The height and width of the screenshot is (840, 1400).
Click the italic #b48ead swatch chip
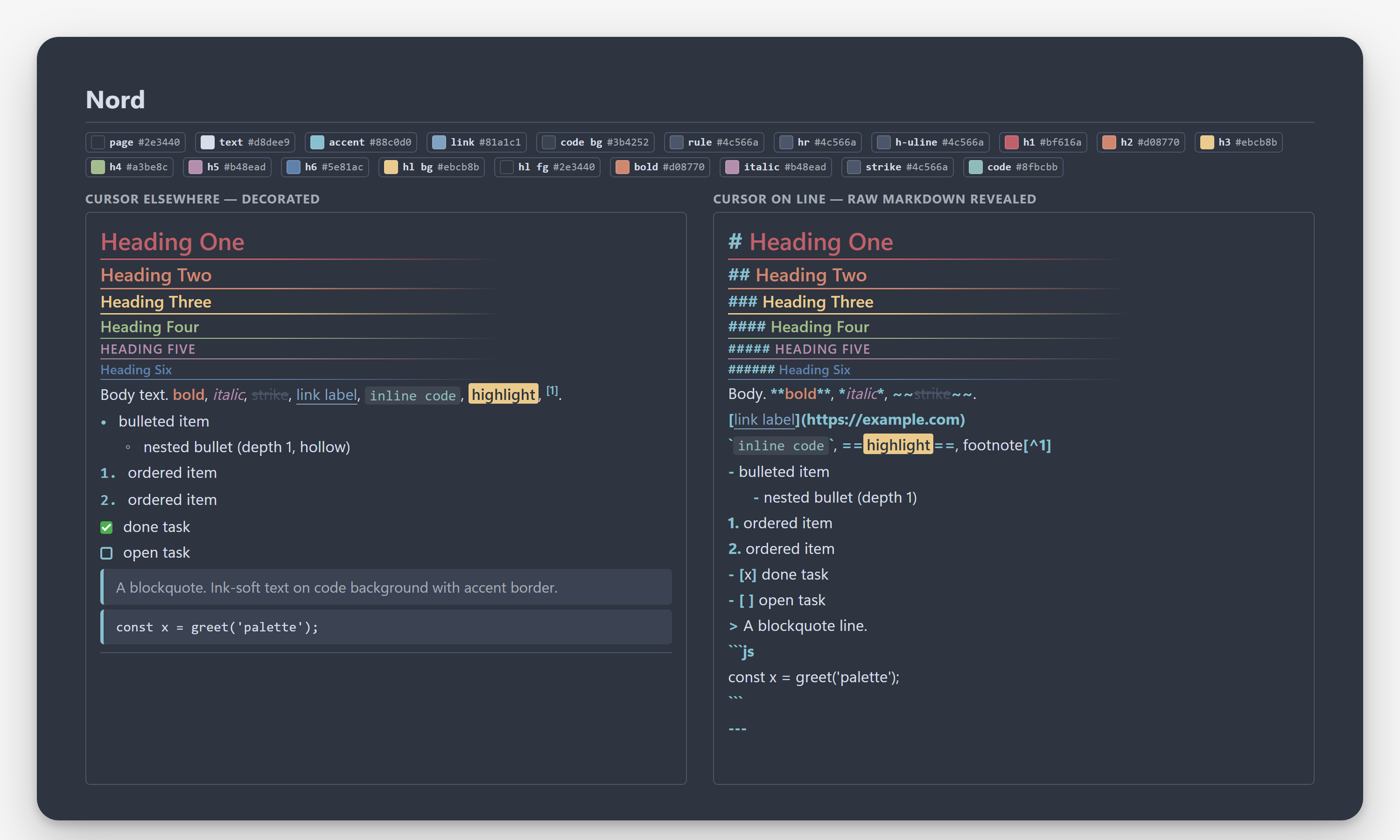tap(776, 167)
